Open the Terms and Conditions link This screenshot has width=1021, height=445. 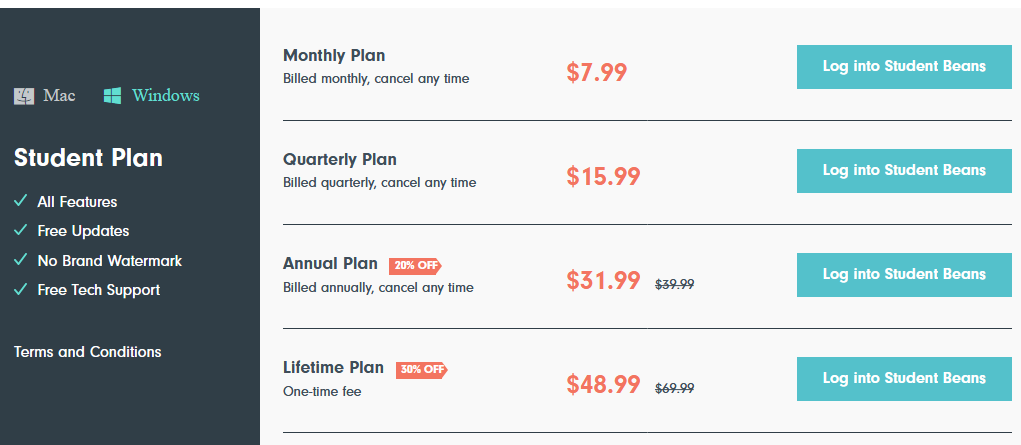pyautogui.click(x=88, y=352)
